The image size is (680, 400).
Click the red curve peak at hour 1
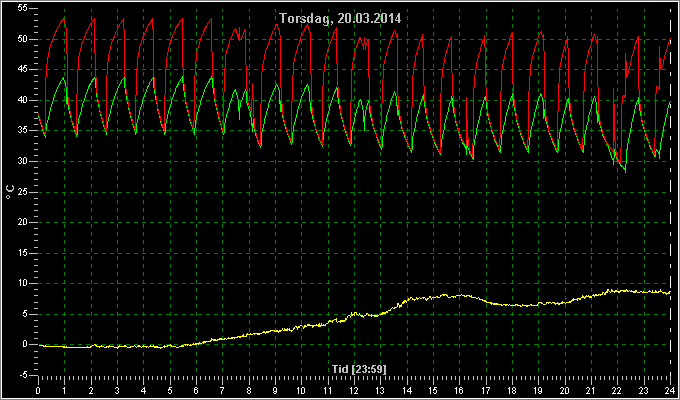[64, 19]
